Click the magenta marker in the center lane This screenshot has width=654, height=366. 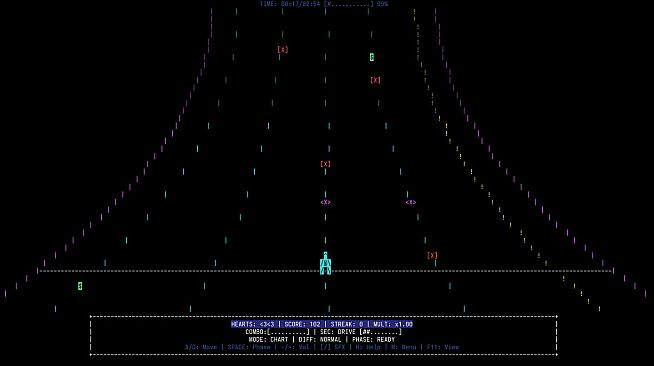click(x=325, y=202)
